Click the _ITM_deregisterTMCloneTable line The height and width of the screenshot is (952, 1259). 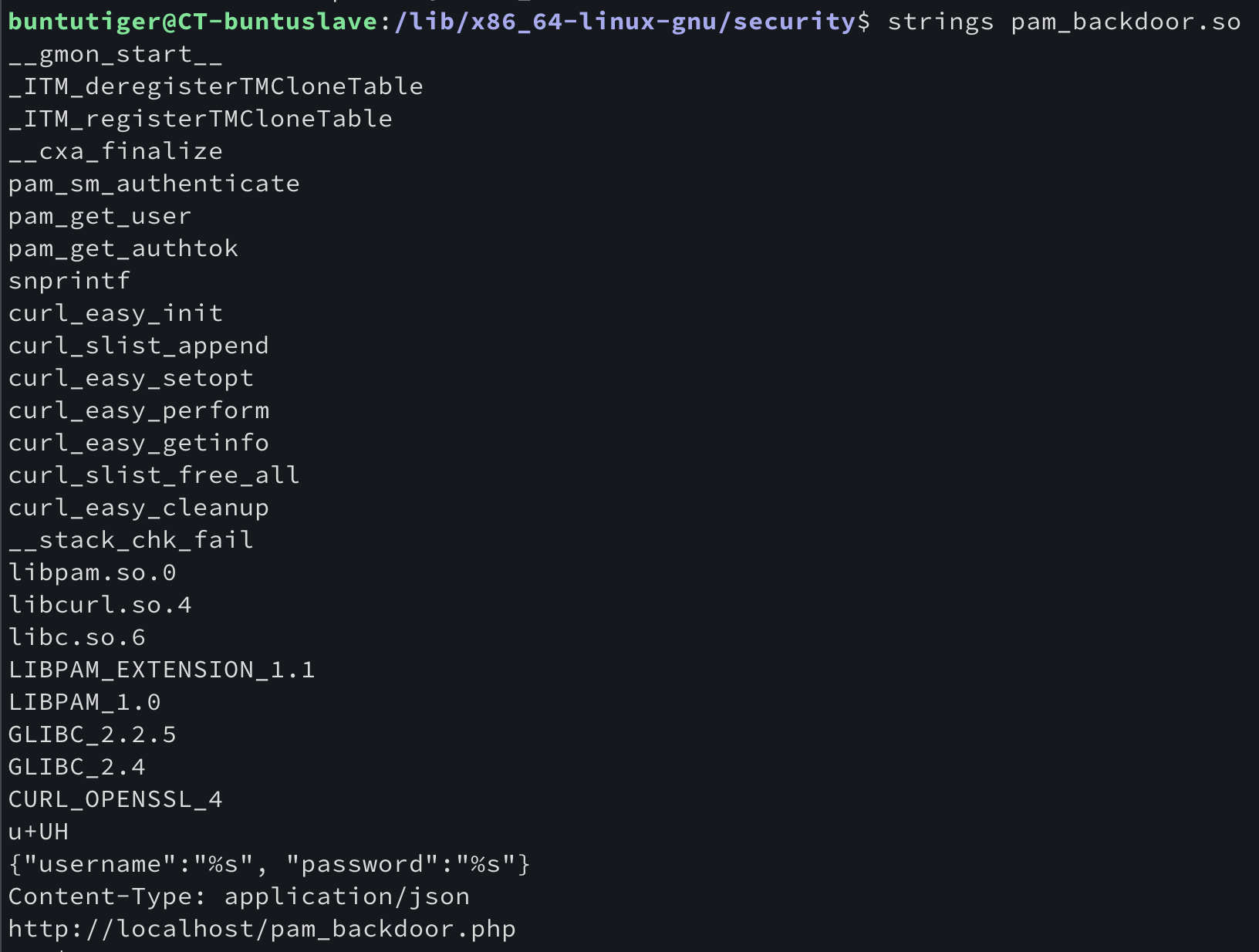click(x=215, y=86)
